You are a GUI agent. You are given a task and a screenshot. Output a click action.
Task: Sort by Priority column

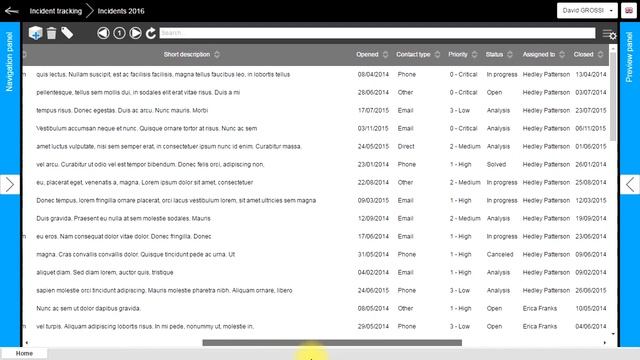pyautogui.click(x=462, y=54)
